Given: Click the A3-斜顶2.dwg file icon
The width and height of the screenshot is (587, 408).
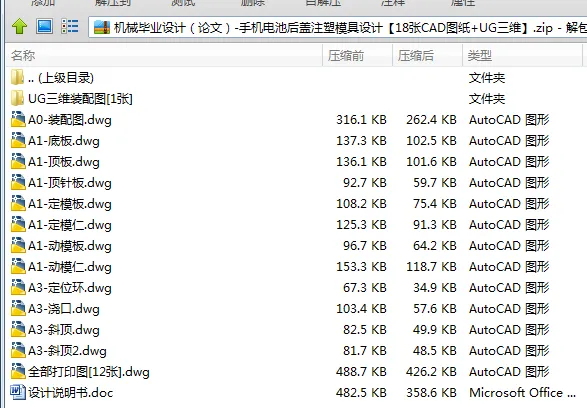Looking at the screenshot, I should (x=18, y=350).
